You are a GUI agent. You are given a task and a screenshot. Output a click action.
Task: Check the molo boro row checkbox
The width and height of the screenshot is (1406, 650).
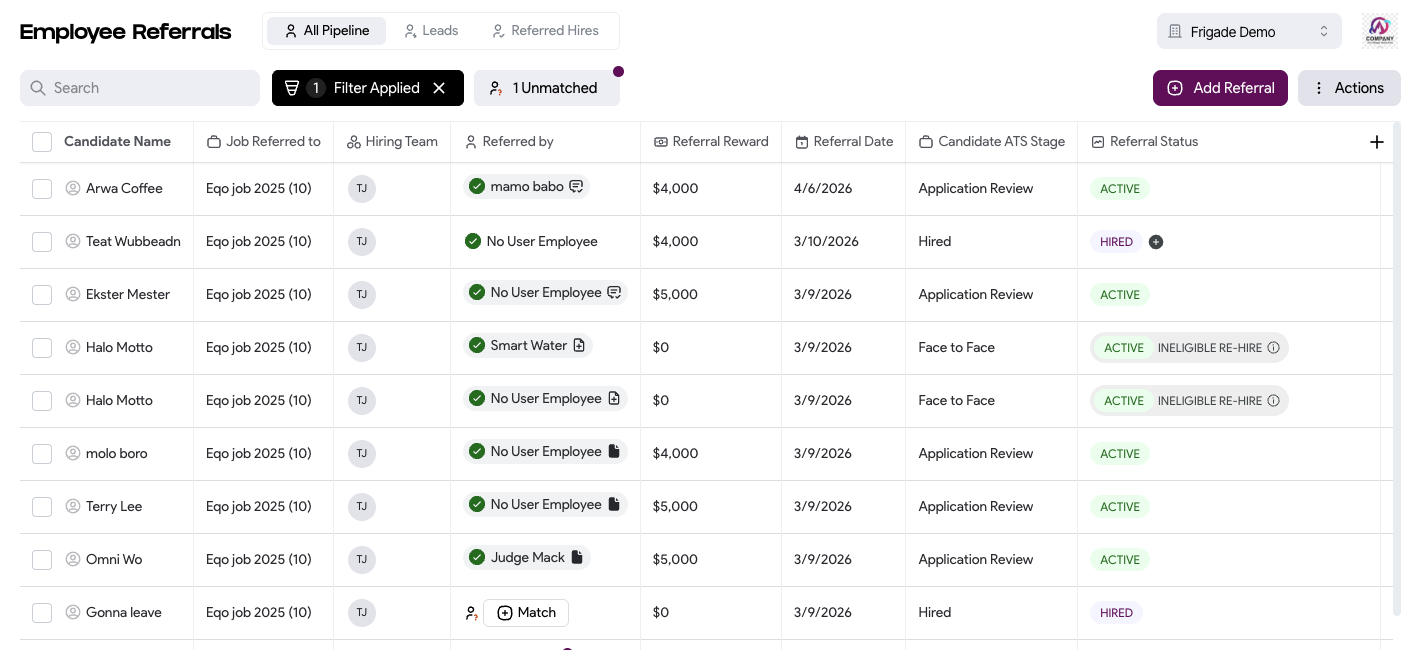[42, 453]
